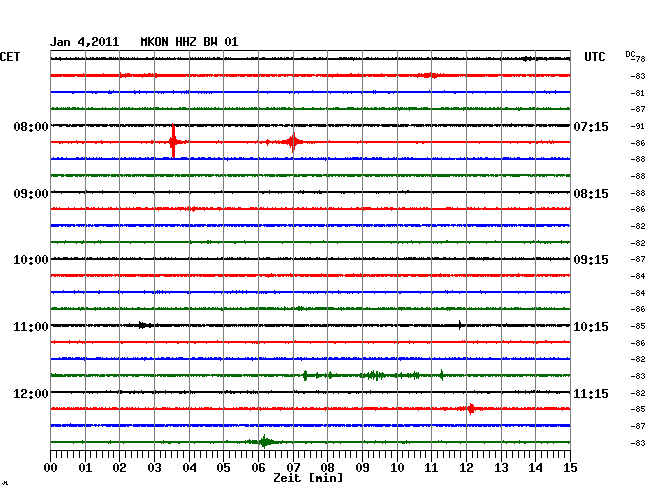The width and height of the screenshot is (650, 494).
Task: Click the '13' minute axis label
Action: [x=501, y=468]
